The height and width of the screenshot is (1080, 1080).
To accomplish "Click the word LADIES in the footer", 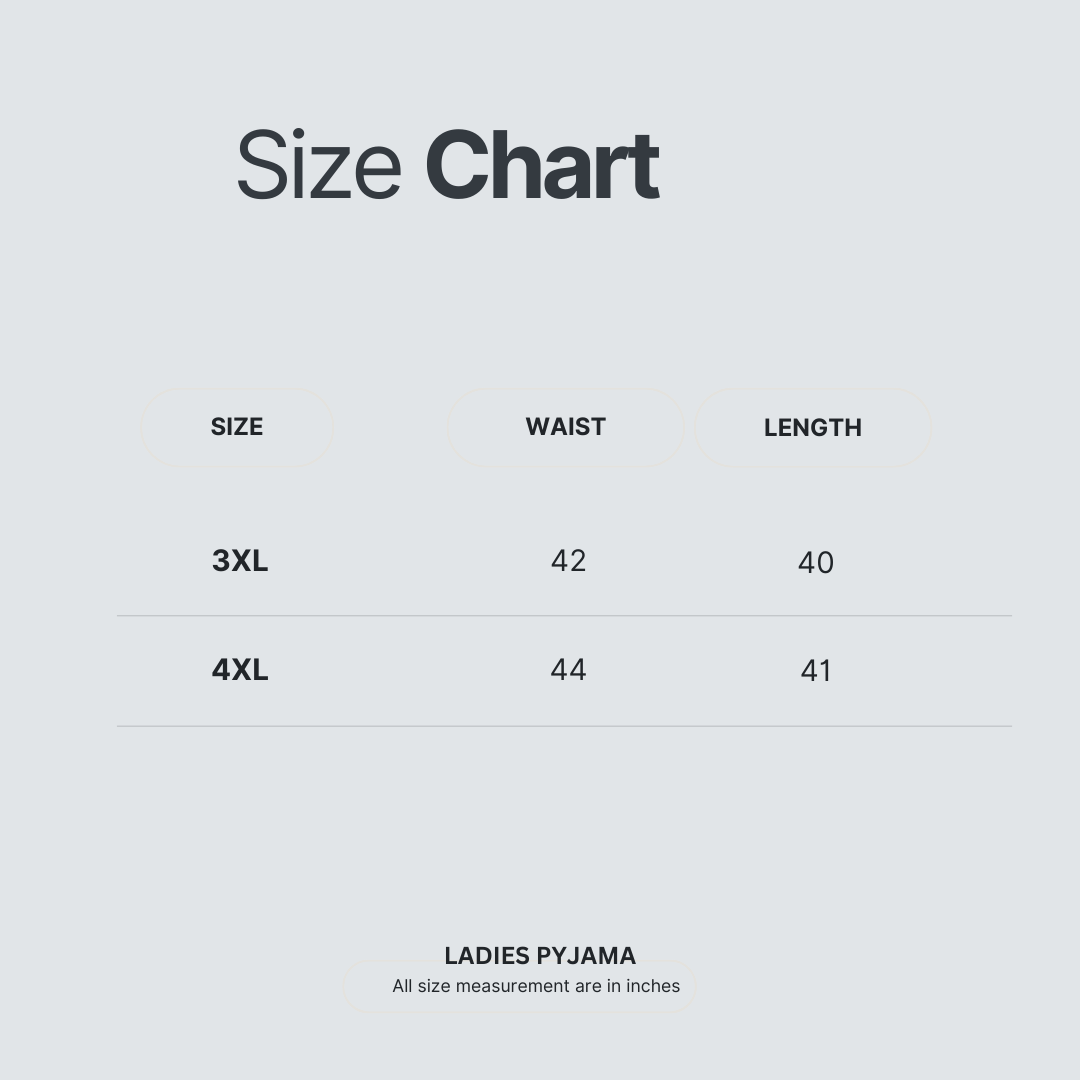I will tap(487, 956).
